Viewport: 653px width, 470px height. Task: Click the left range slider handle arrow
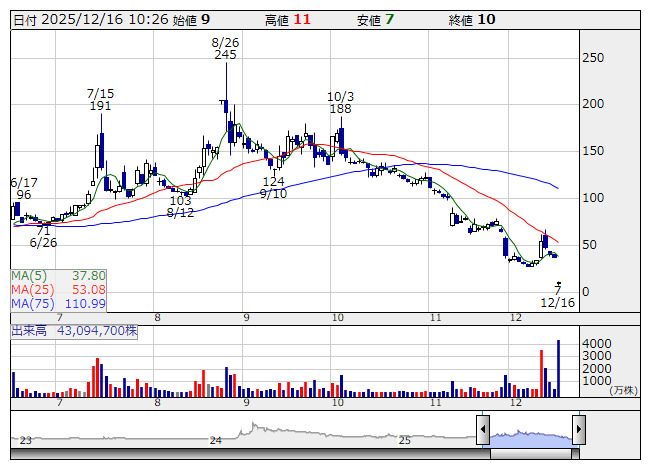coord(483,431)
